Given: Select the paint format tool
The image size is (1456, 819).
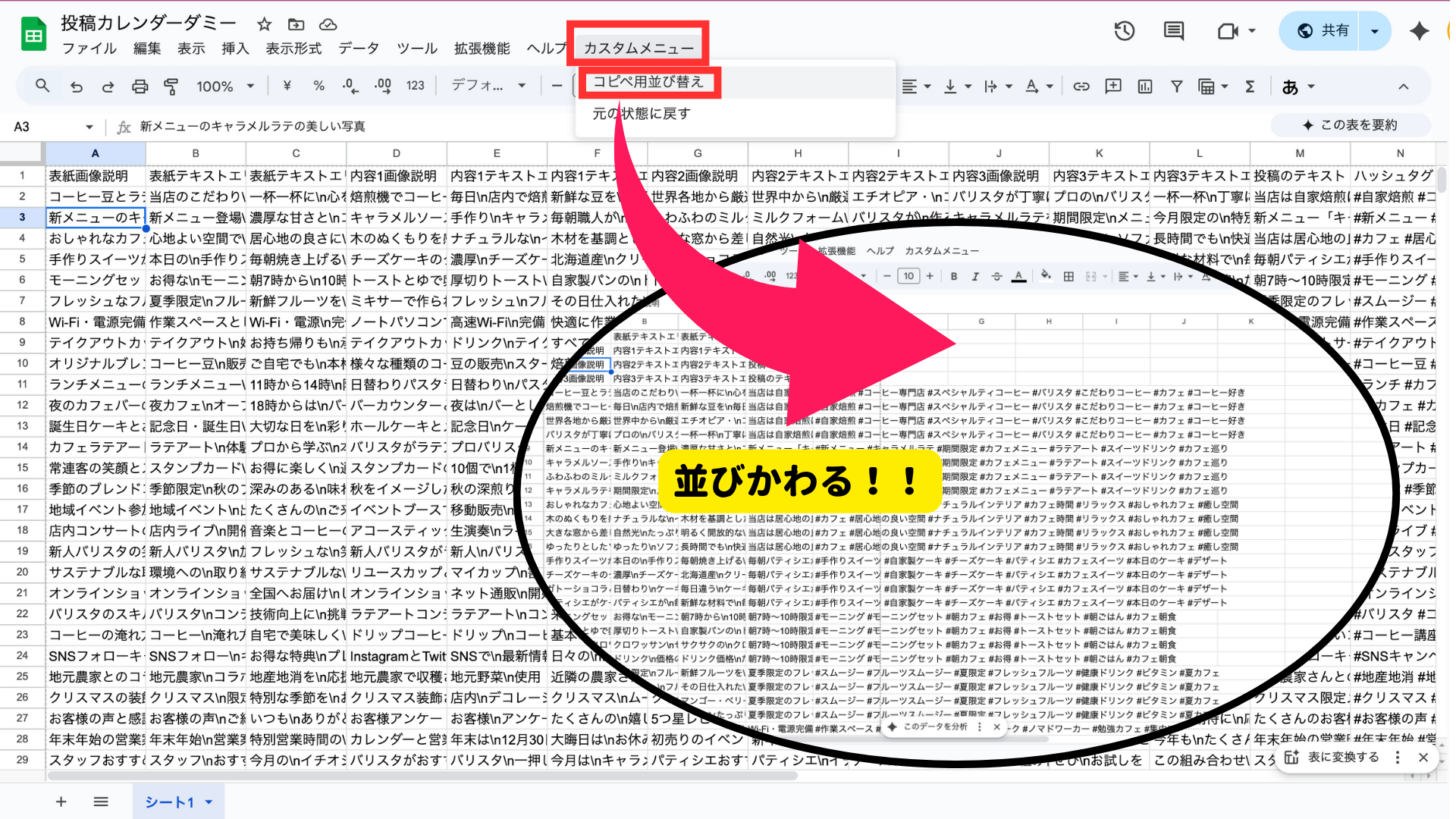Looking at the screenshot, I should pos(171,86).
